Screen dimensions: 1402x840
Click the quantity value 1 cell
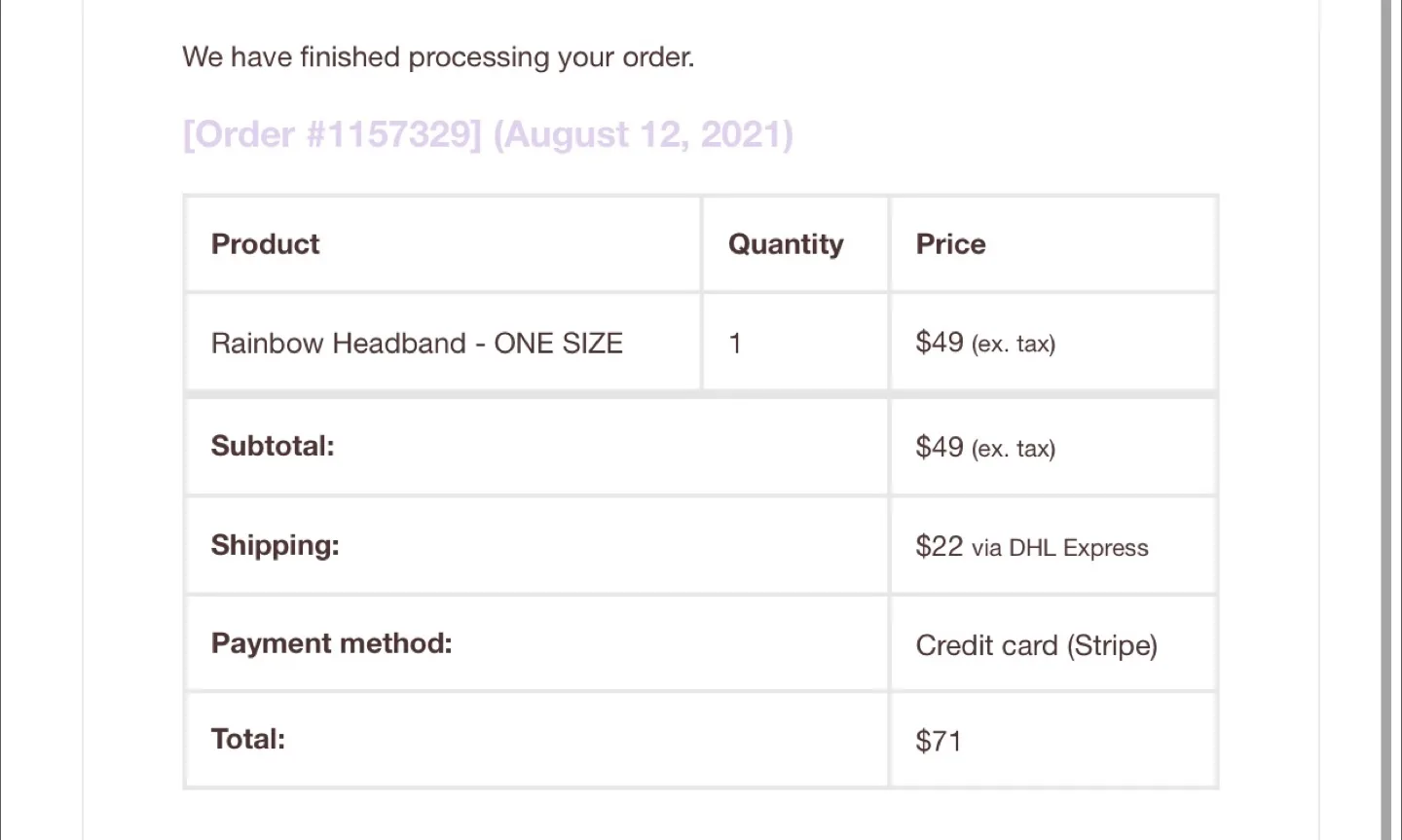(x=735, y=344)
